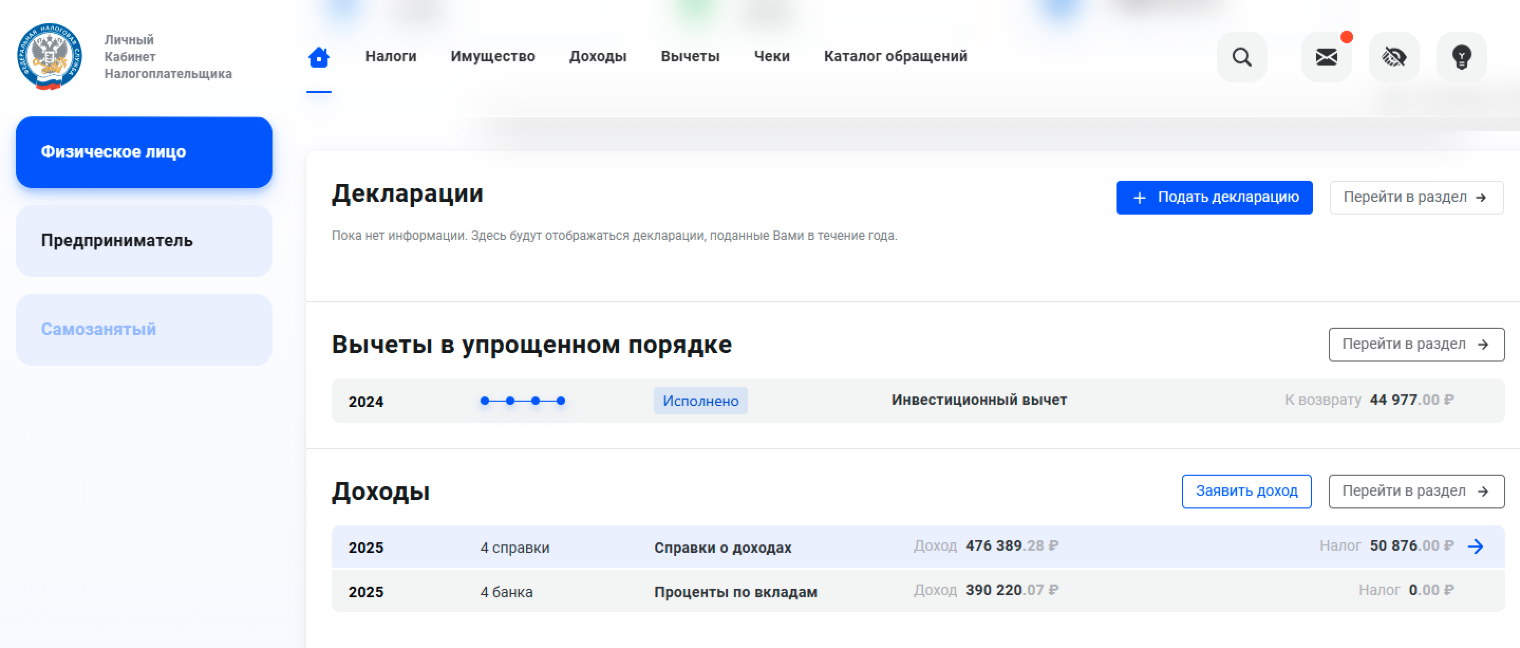The height and width of the screenshot is (648, 1520).
Task: Open the Вычеты section
Action: pos(690,56)
